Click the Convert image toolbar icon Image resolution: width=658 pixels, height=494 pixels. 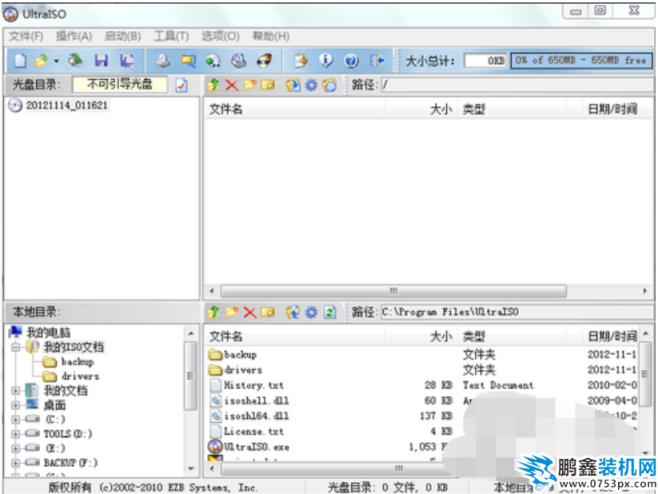coord(213,61)
